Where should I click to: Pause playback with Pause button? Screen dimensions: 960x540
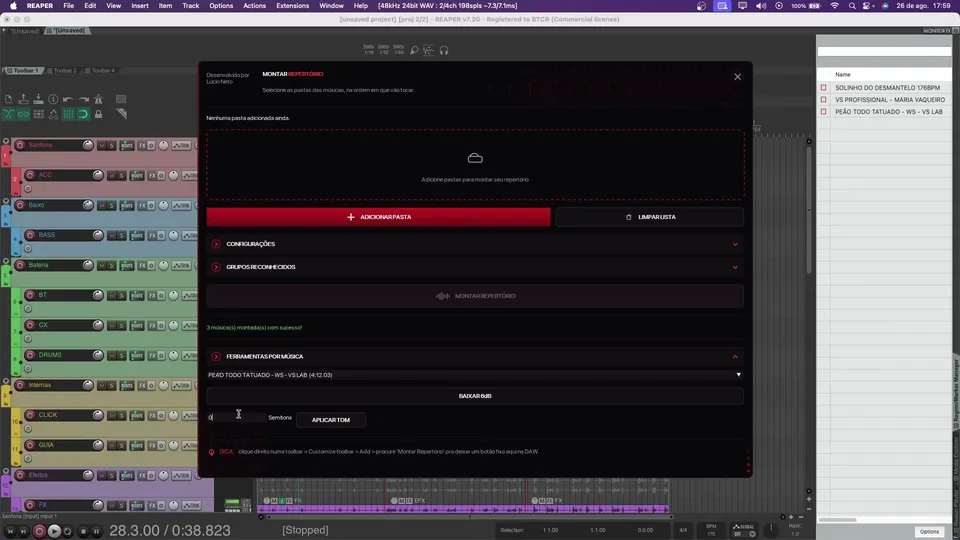[96, 531]
